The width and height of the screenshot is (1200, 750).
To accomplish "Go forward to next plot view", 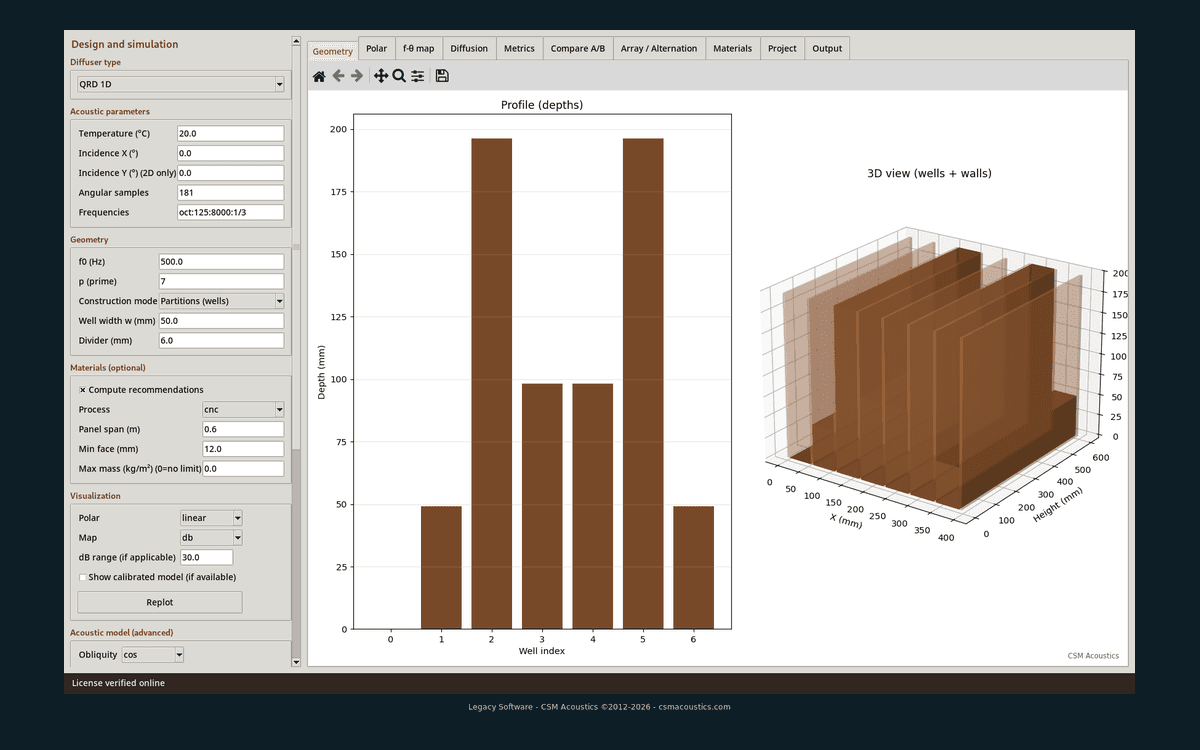I will click(x=357, y=76).
